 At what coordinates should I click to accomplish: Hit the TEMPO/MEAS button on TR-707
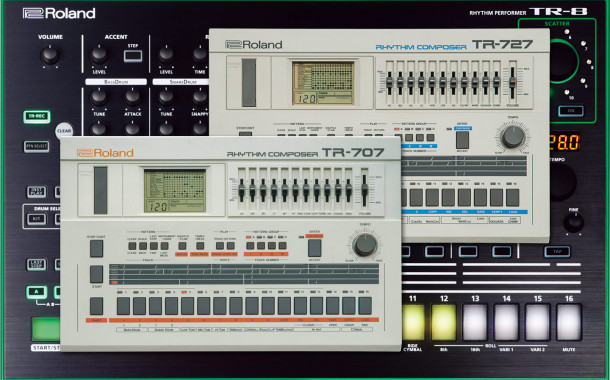[200, 246]
